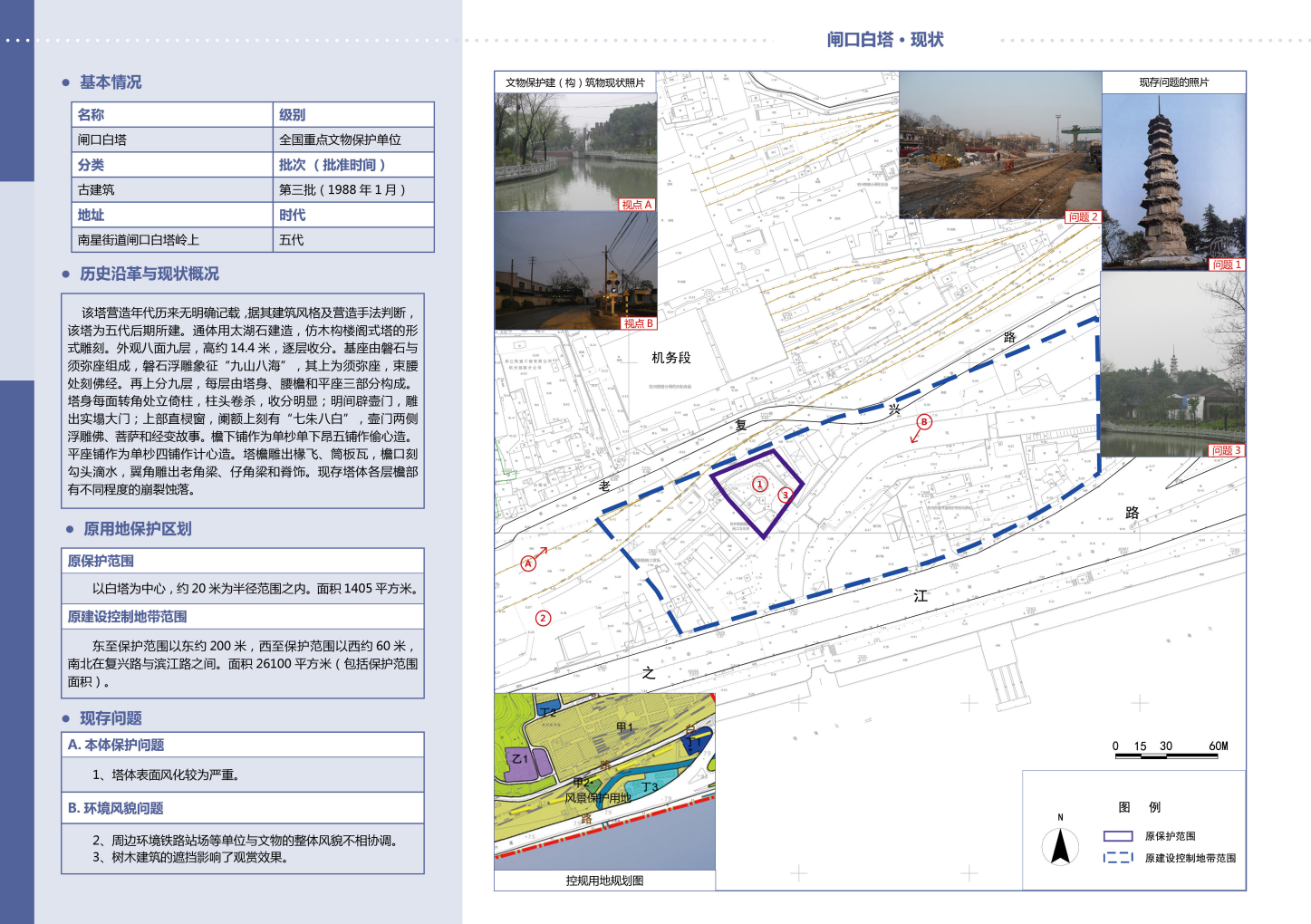Click circled marker 2 on the map
The image size is (1311, 924).
tap(543, 619)
